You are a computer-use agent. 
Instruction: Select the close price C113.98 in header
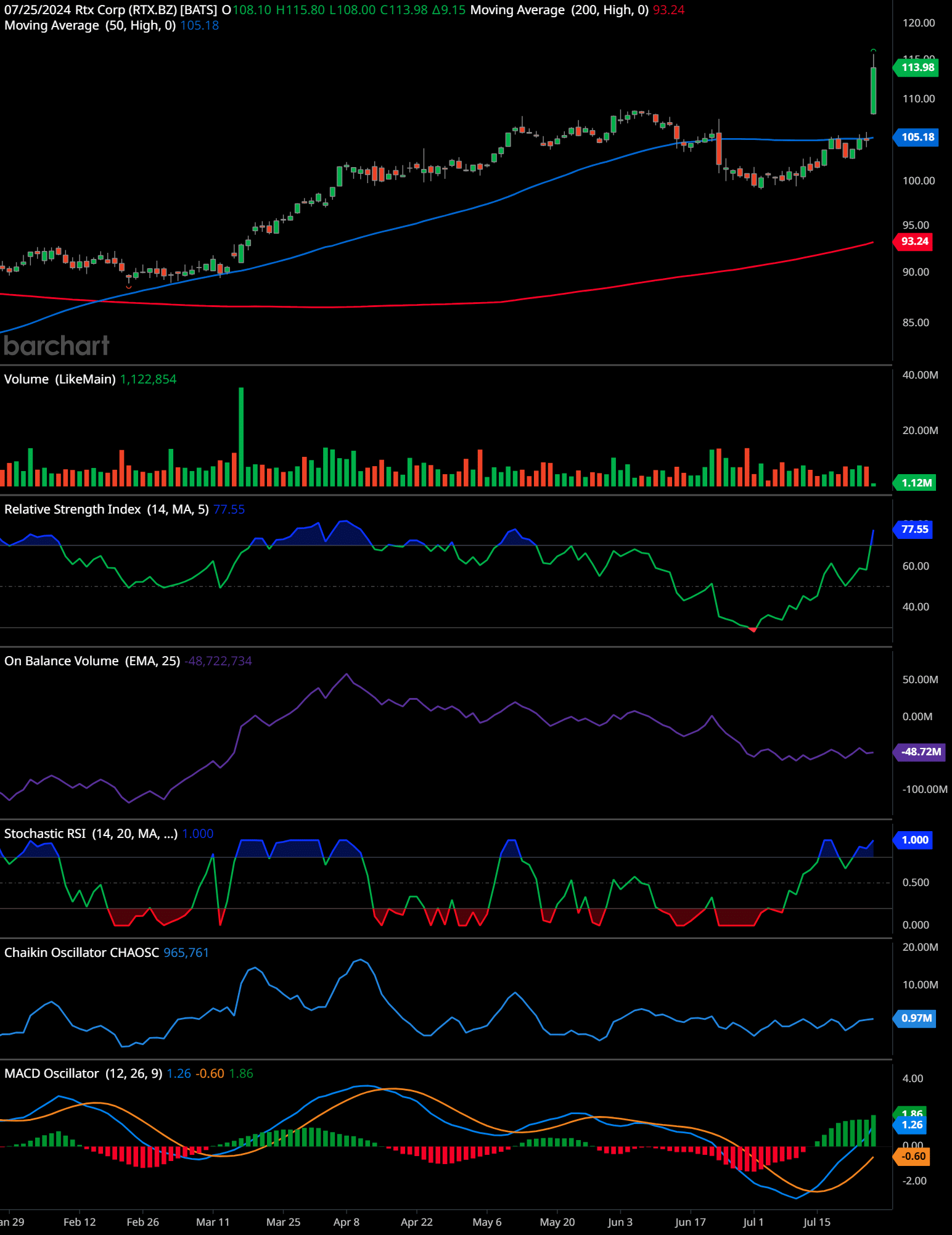(x=404, y=10)
